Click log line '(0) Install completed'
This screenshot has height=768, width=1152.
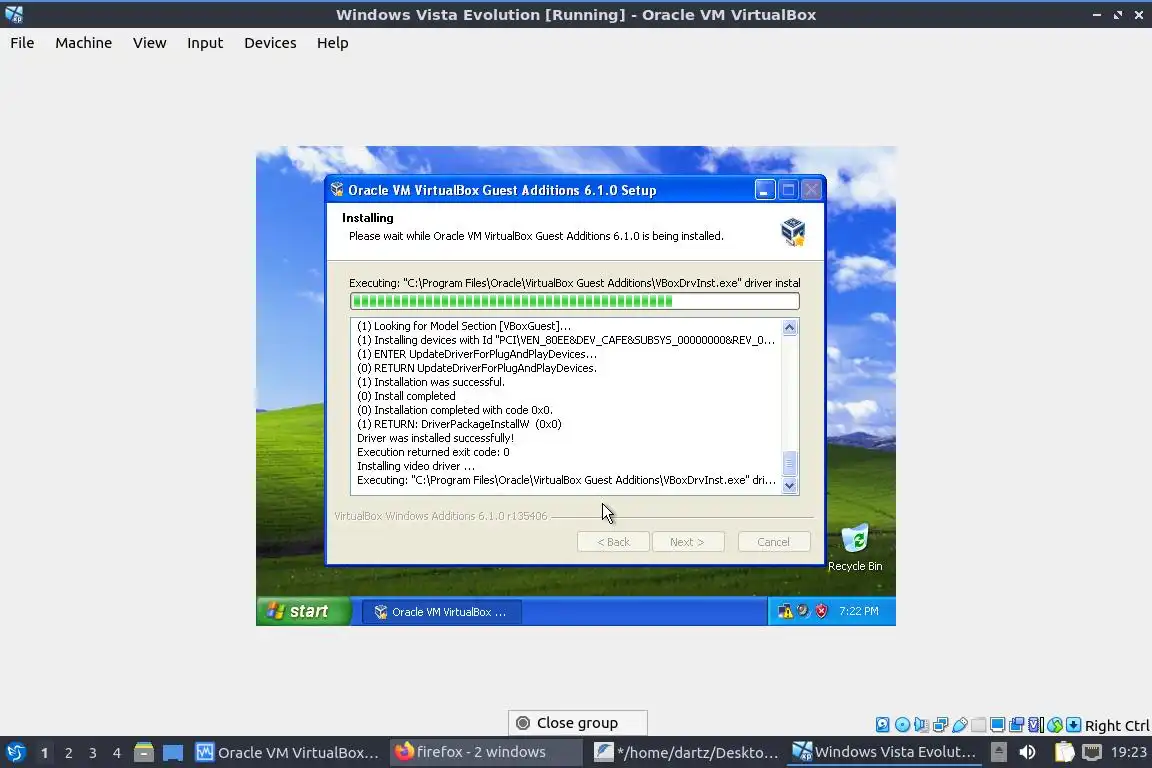tap(406, 396)
